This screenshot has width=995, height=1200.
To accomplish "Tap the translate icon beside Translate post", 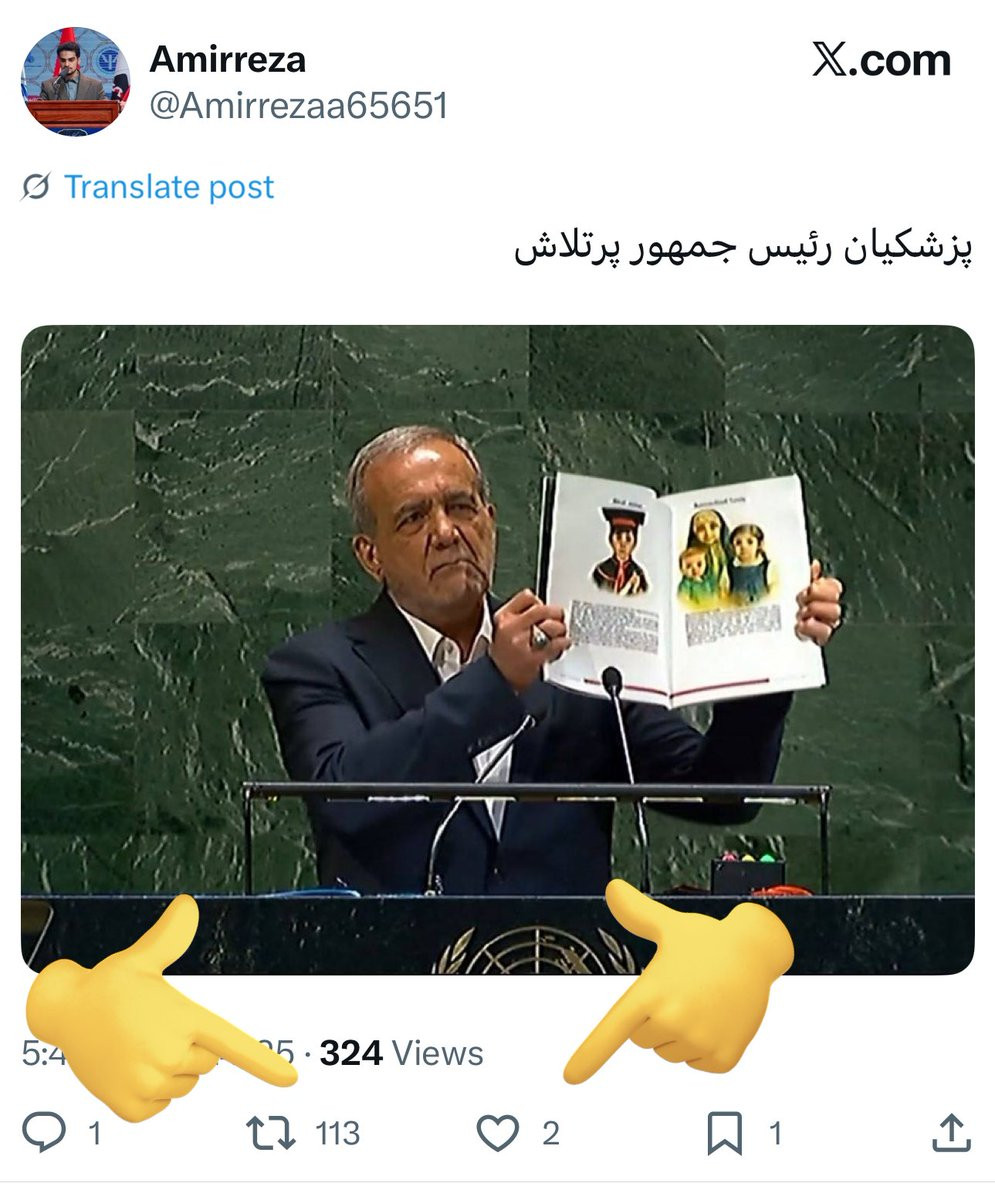I will click(36, 187).
